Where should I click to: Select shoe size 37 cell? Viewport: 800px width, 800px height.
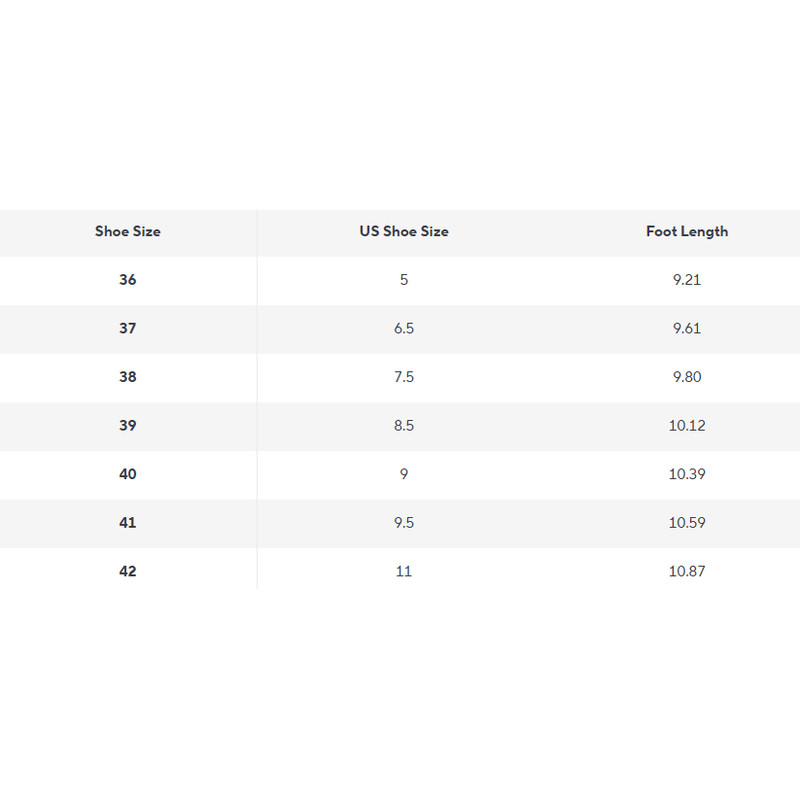128,328
